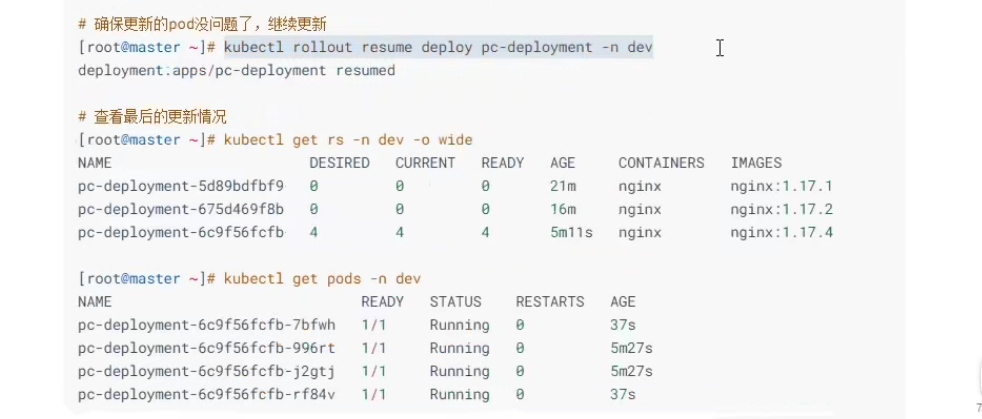Screen dimensions: 982x419
Task: Click pod pc-deployment-6c9f56fcfb-996rt
Action: (x=207, y=348)
